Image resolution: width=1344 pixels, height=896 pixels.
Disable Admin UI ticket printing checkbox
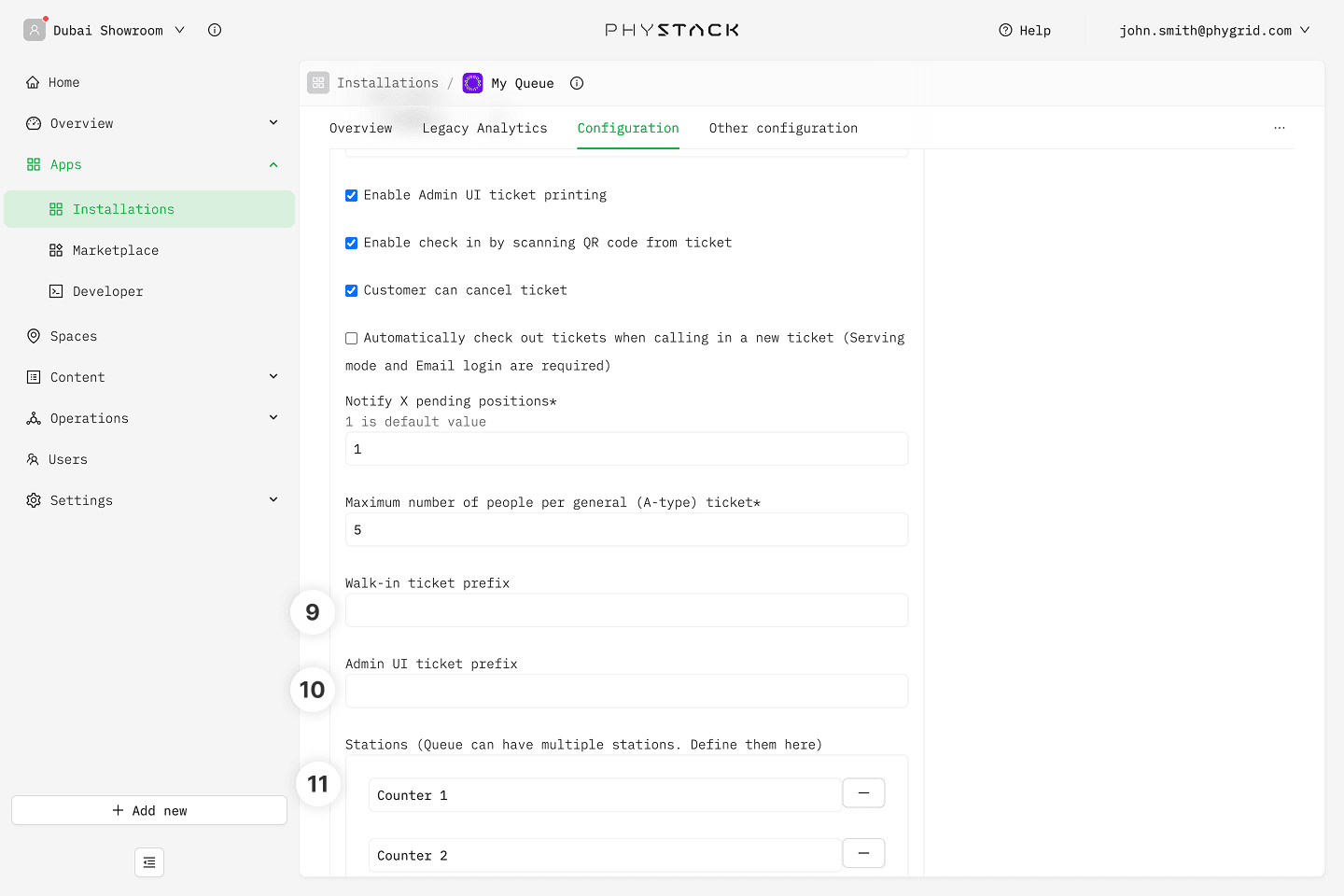[x=352, y=196]
